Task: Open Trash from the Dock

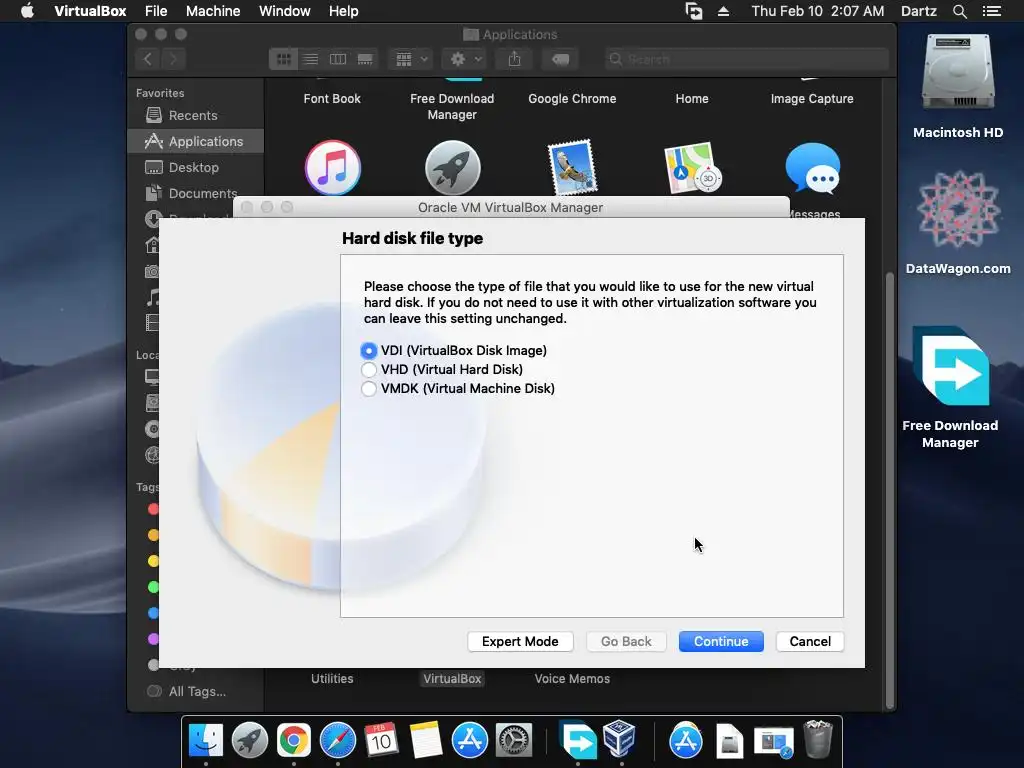Action: tap(818, 739)
